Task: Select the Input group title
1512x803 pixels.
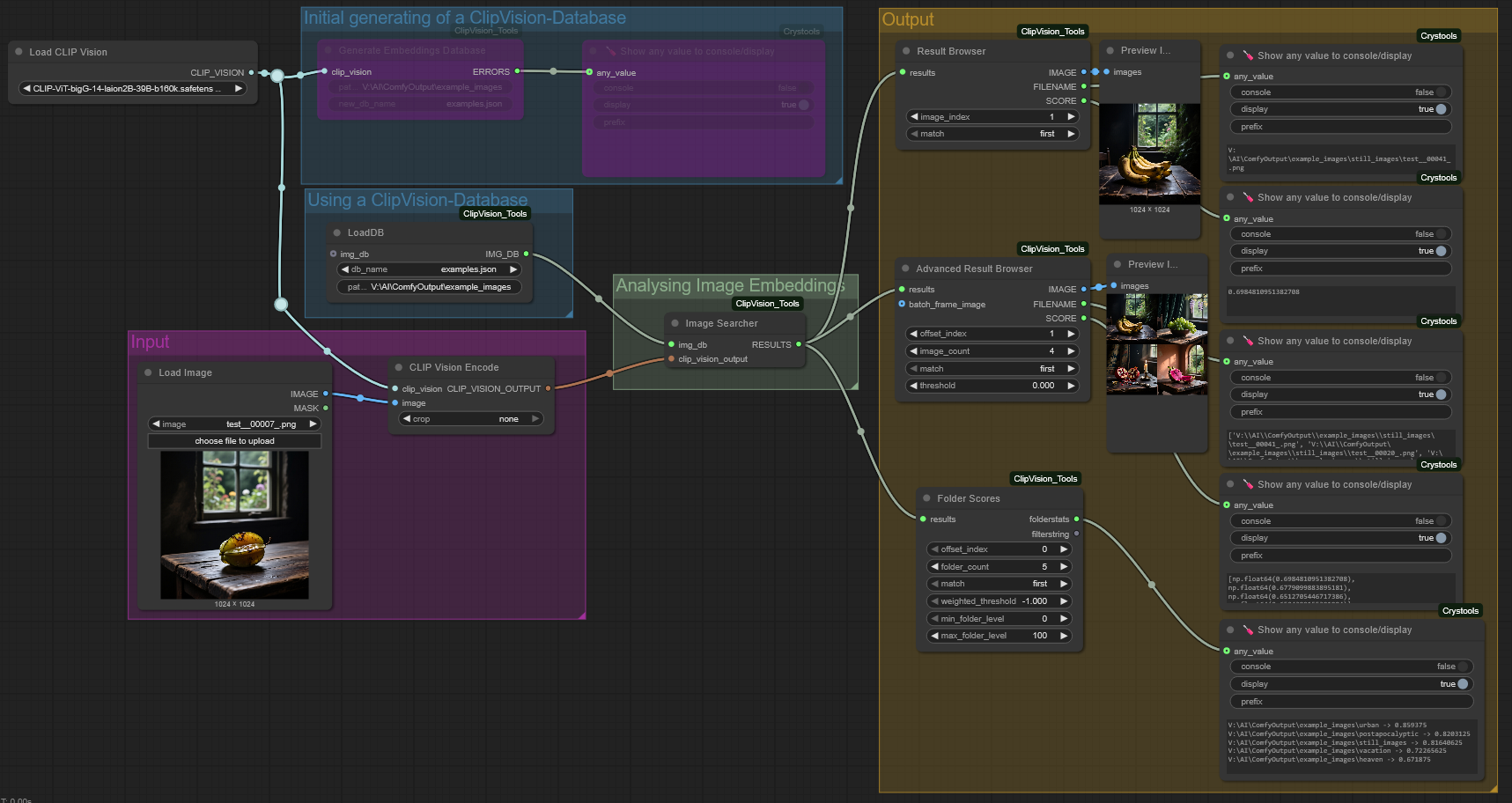Action: (x=150, y=342)
